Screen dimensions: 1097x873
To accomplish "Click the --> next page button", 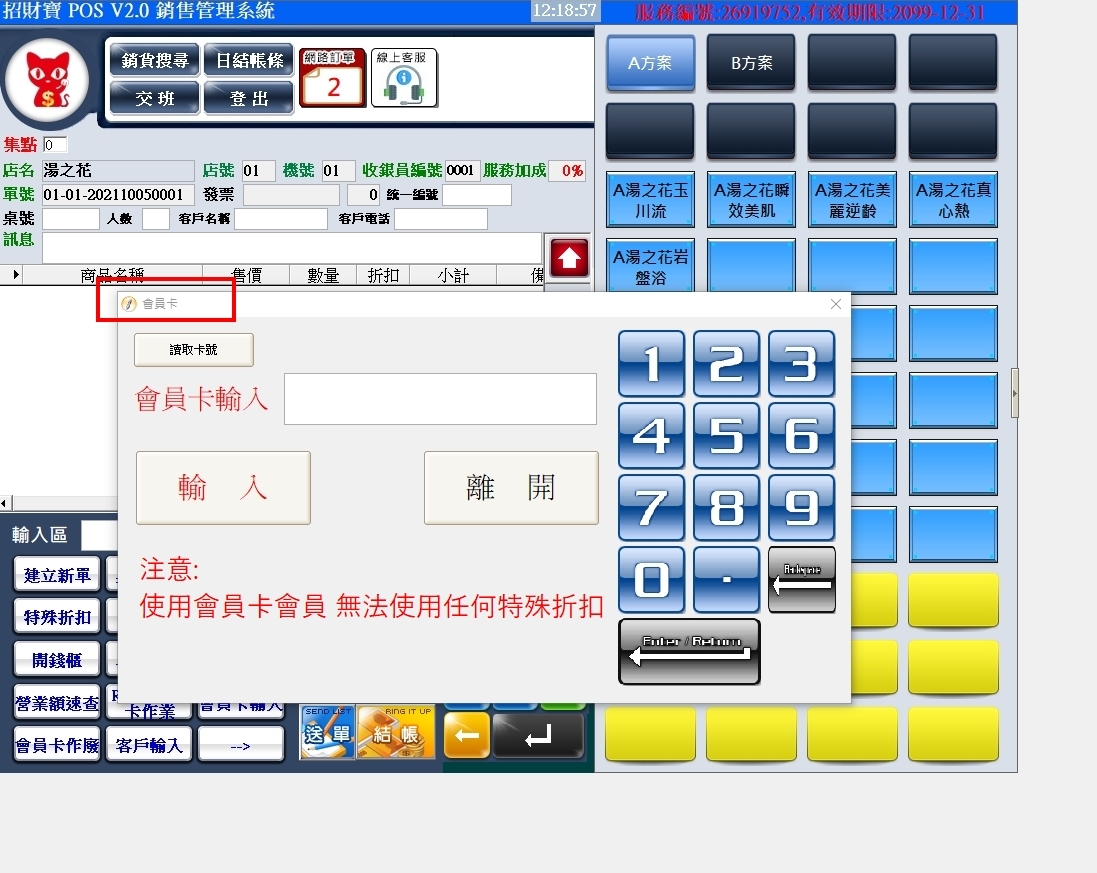I will 240,745.
